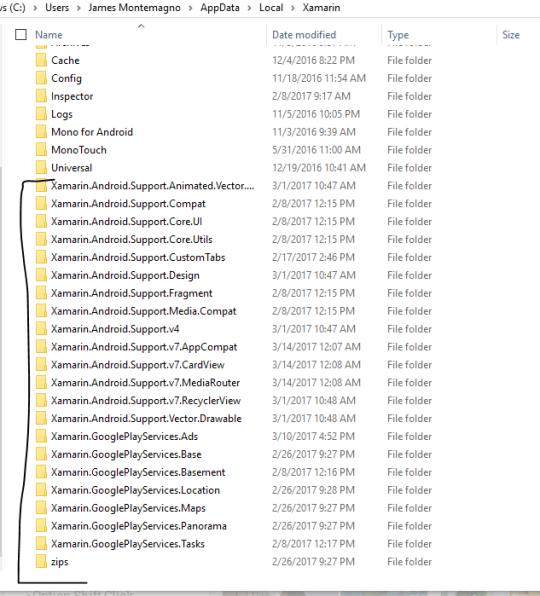Select Xamarin.GooglePlayServices.Basement folder name
Image resolution: width=540 pixels, height=596 pixels.
point(138,472)
